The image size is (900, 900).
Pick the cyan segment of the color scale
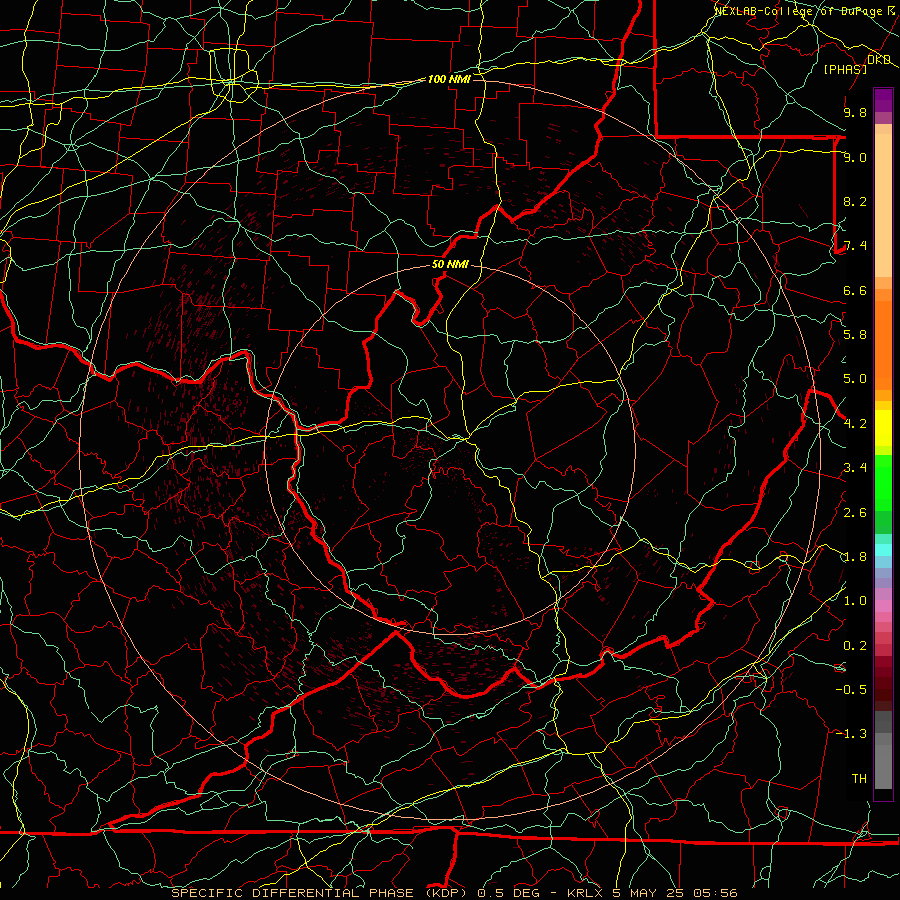click(883, 549)
